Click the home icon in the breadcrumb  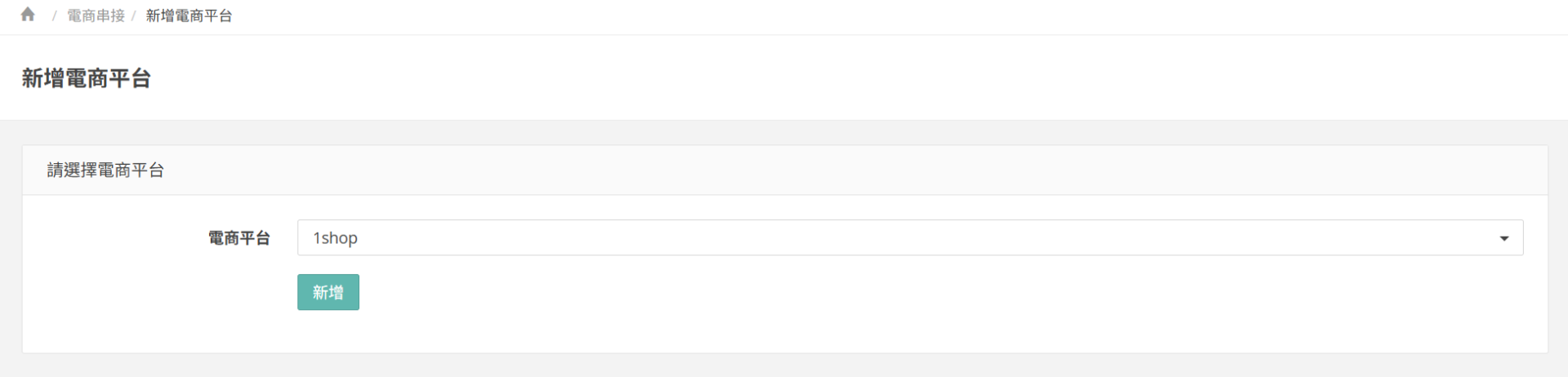(x=28, y=15)
